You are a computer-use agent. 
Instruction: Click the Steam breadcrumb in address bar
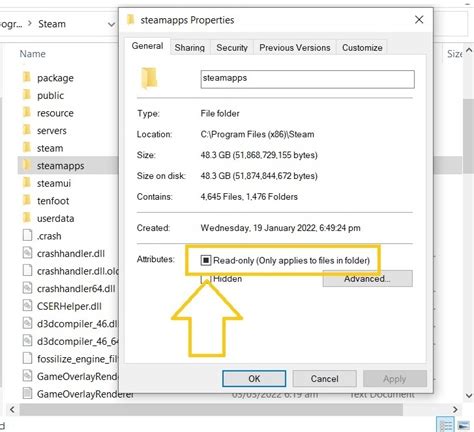click(x=52, y=24)
